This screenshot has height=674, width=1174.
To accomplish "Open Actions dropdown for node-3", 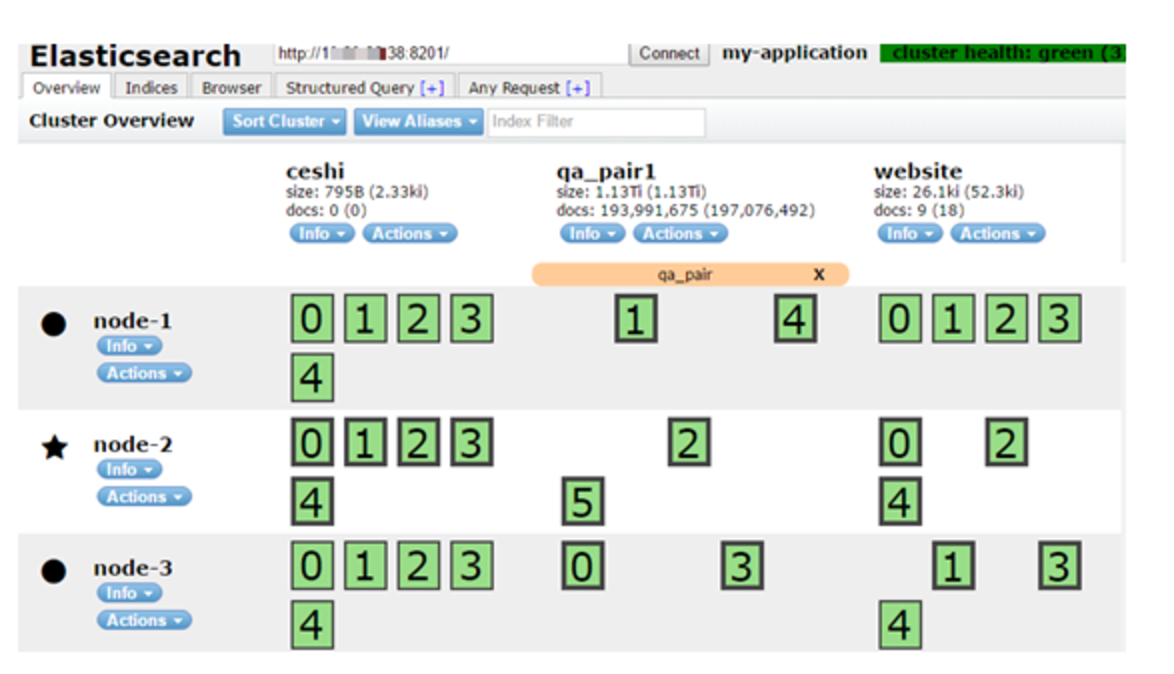I will 145,620.
